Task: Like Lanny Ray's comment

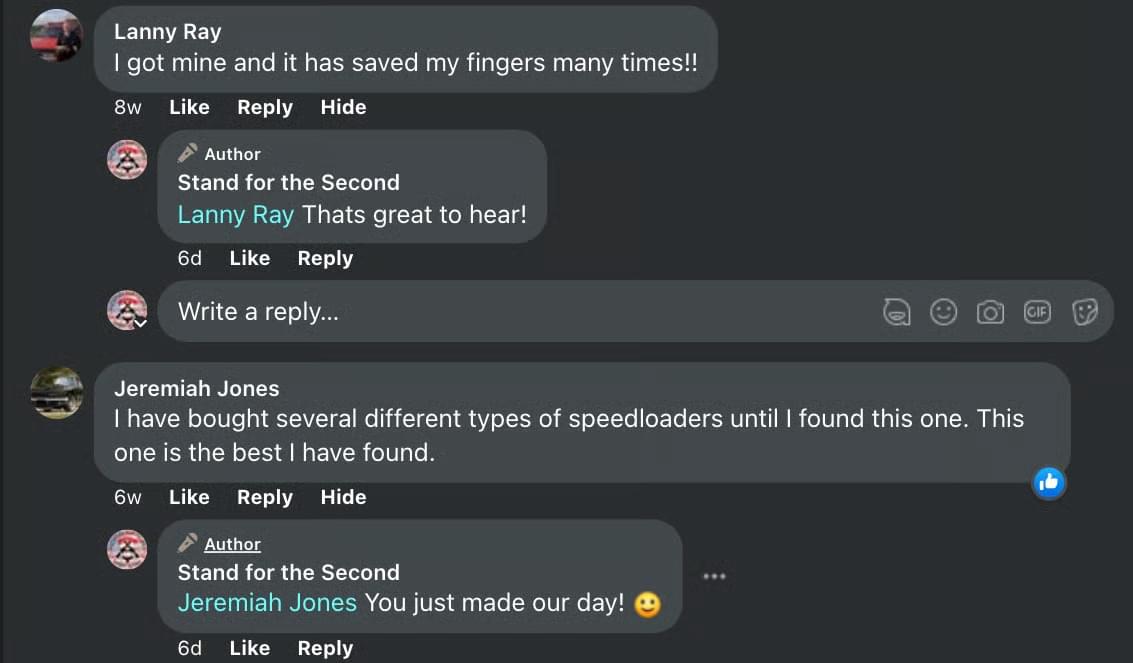Action: coord(189,107)
